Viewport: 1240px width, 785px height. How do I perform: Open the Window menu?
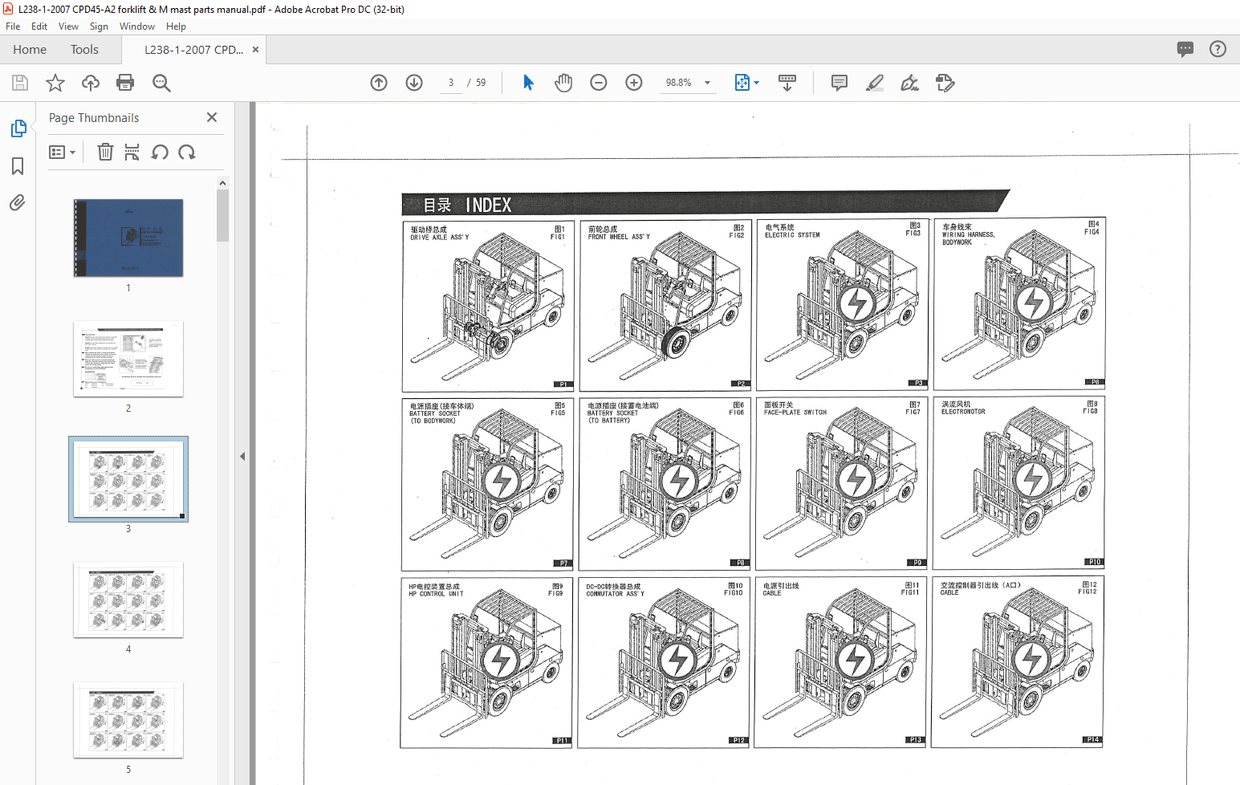136,26
